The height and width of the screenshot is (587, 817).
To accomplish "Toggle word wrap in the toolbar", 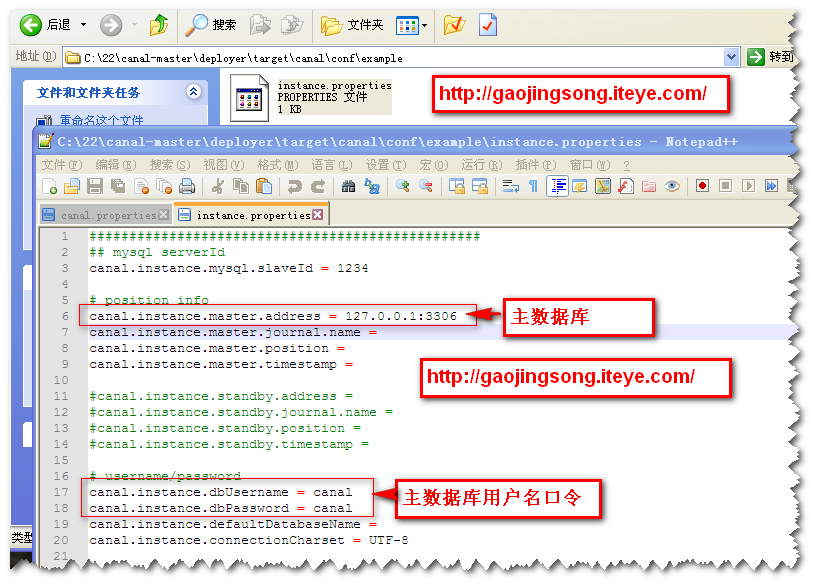I will (x=511, y=186).
